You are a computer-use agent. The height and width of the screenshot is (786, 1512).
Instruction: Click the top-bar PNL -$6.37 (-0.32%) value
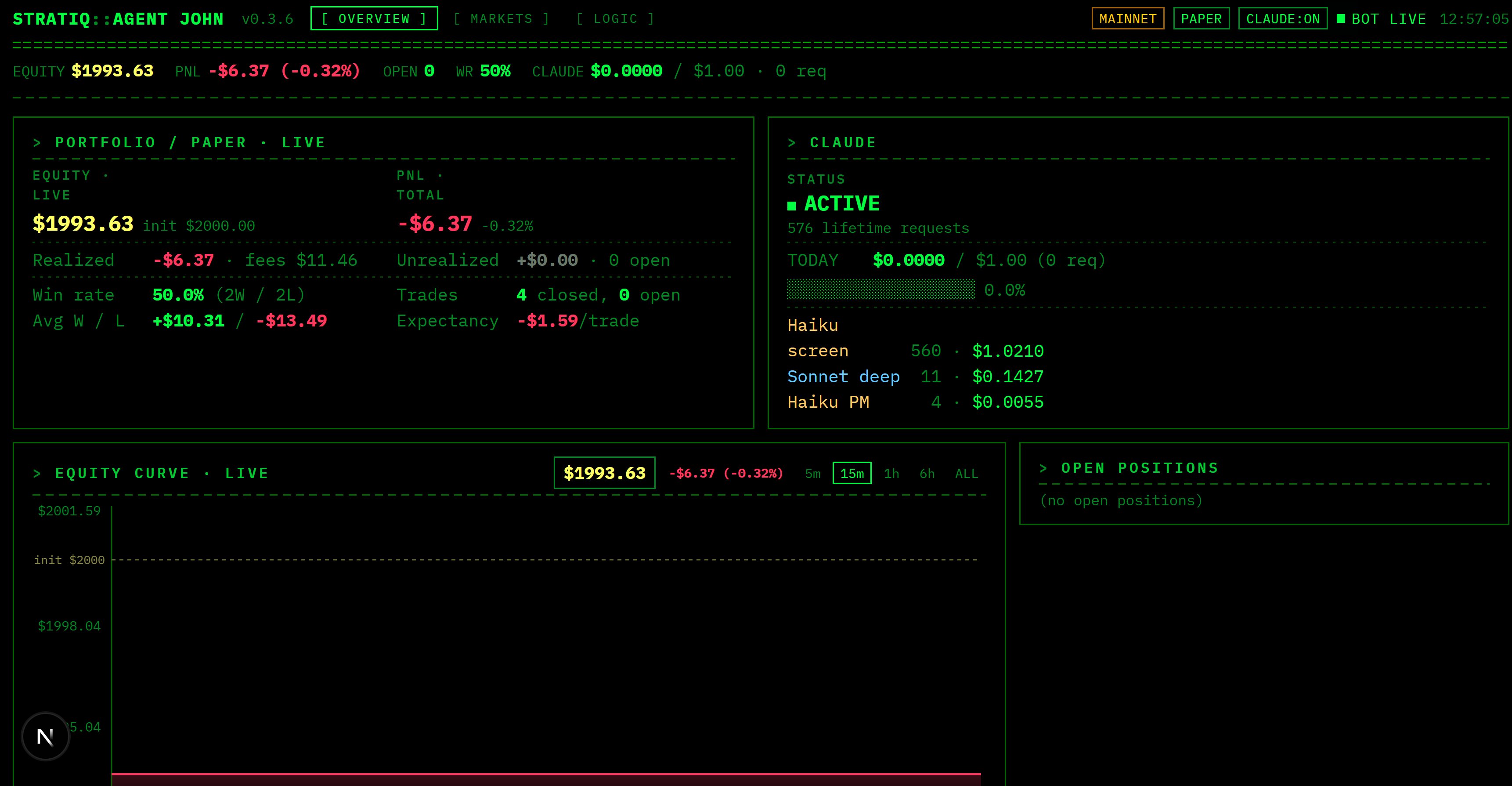[x=285, y=71]
